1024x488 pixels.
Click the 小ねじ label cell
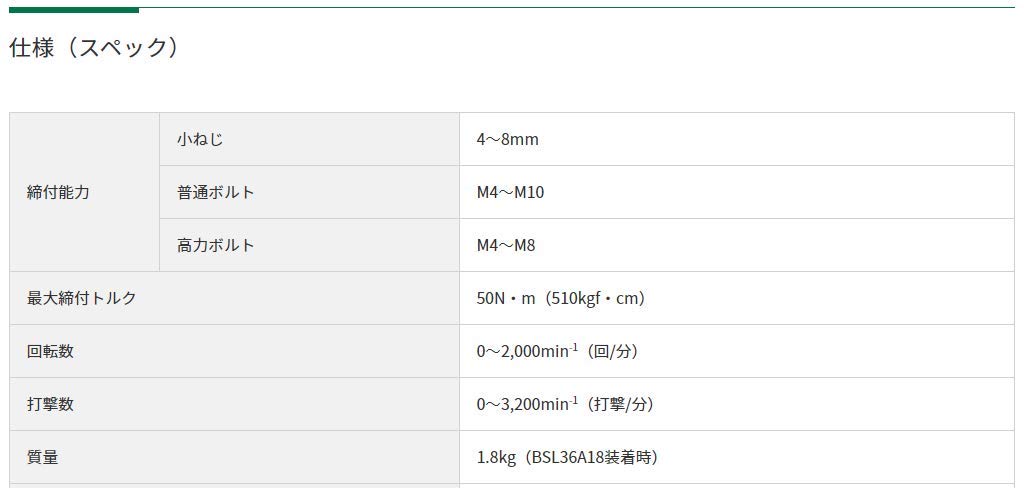310,139
